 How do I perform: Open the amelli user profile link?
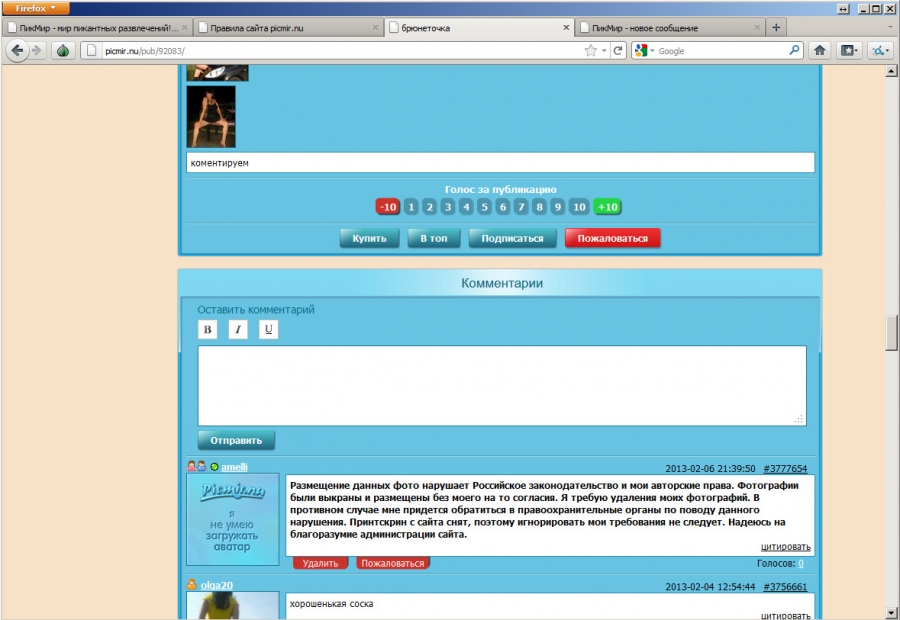(x=234, y=467)
